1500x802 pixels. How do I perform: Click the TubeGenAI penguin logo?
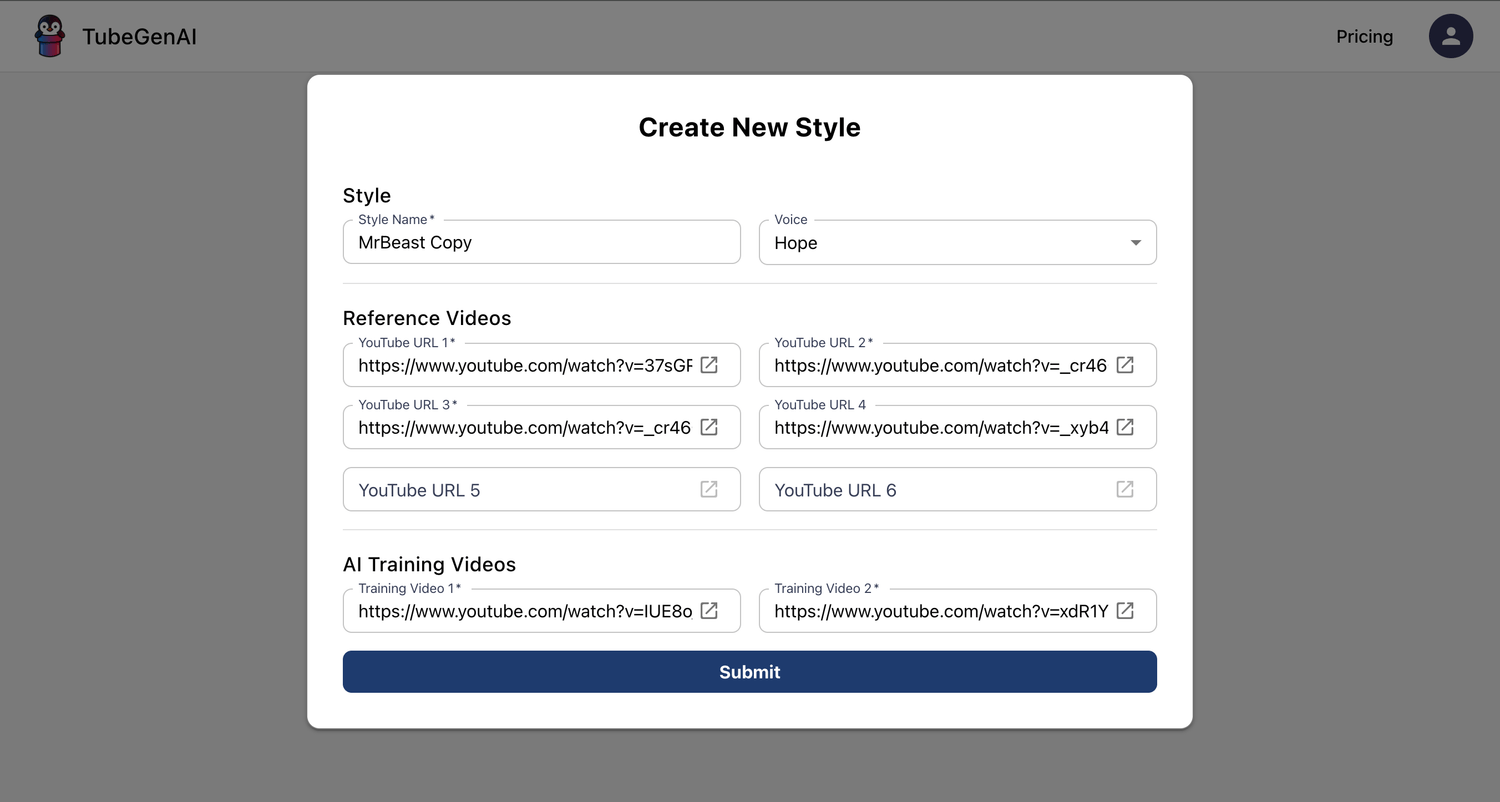point(50,36)
